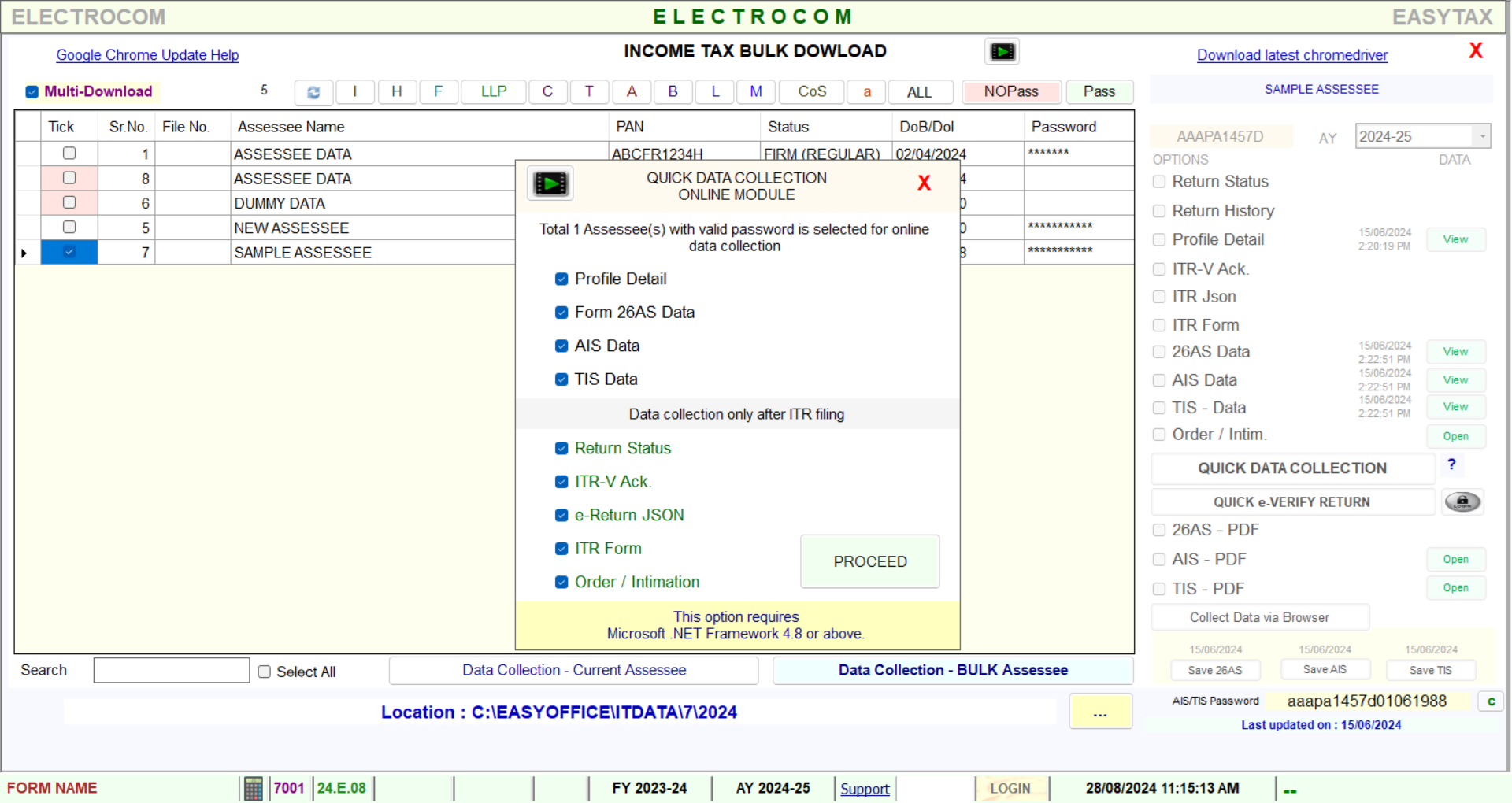Uncheck AIS Data in the dialog
Image resolution: width=1512 pixels, height=803 pixels.
561,346
